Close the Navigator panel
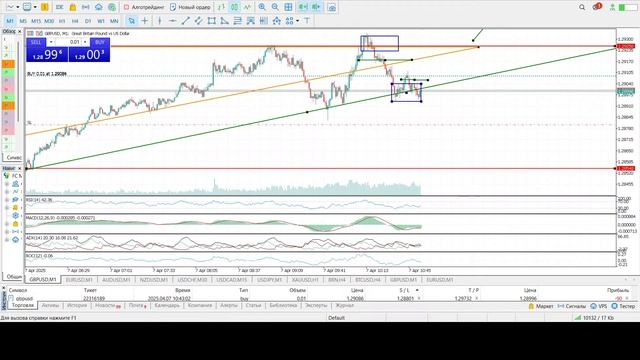The image size is (640, 360). (19, 168)
